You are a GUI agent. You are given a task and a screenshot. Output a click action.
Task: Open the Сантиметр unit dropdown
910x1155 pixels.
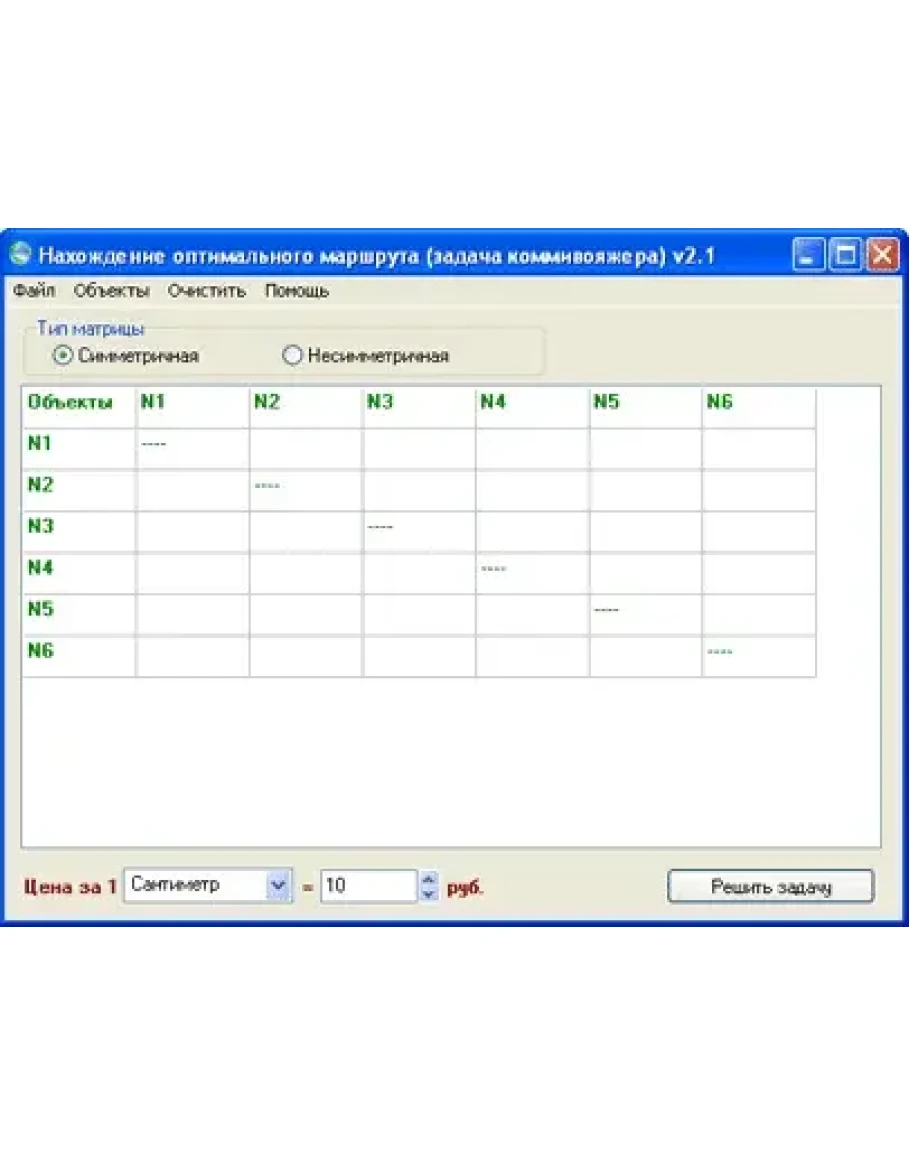click(277, 885)
